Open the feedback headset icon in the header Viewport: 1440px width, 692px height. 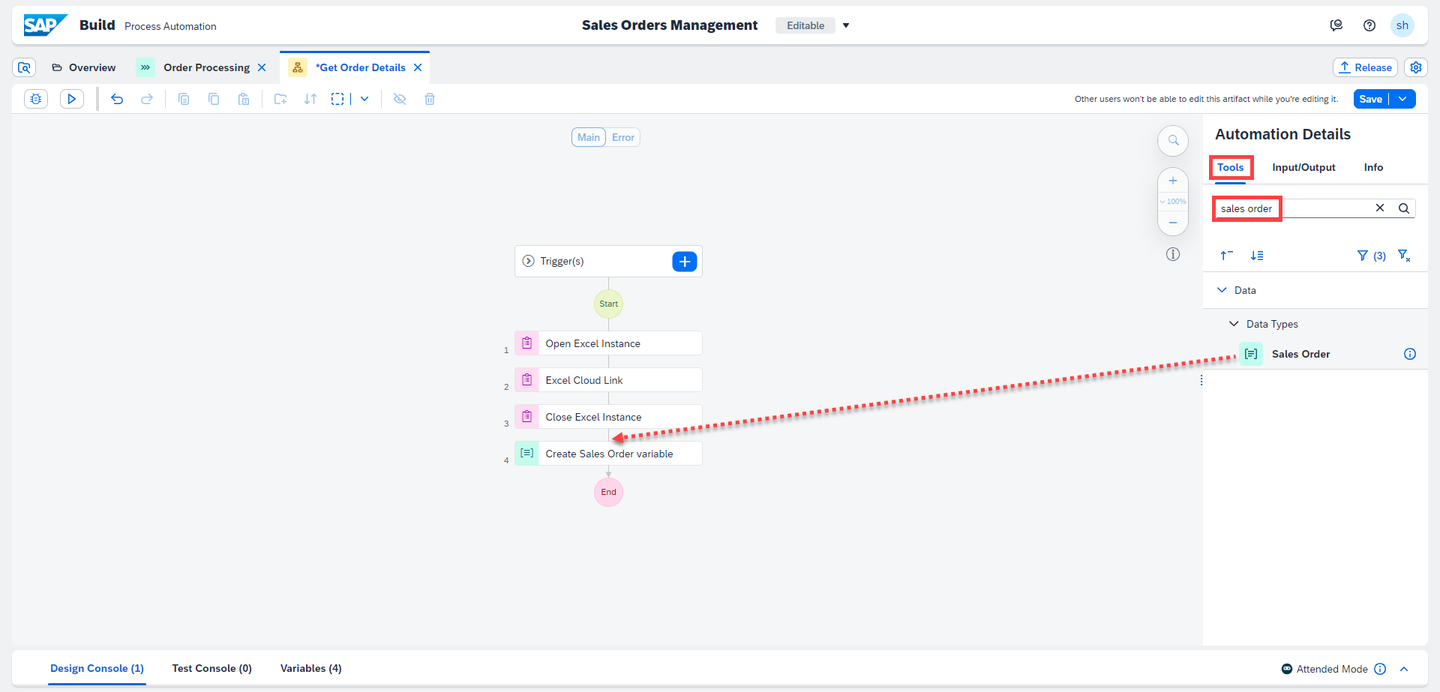coord(1337,25)
